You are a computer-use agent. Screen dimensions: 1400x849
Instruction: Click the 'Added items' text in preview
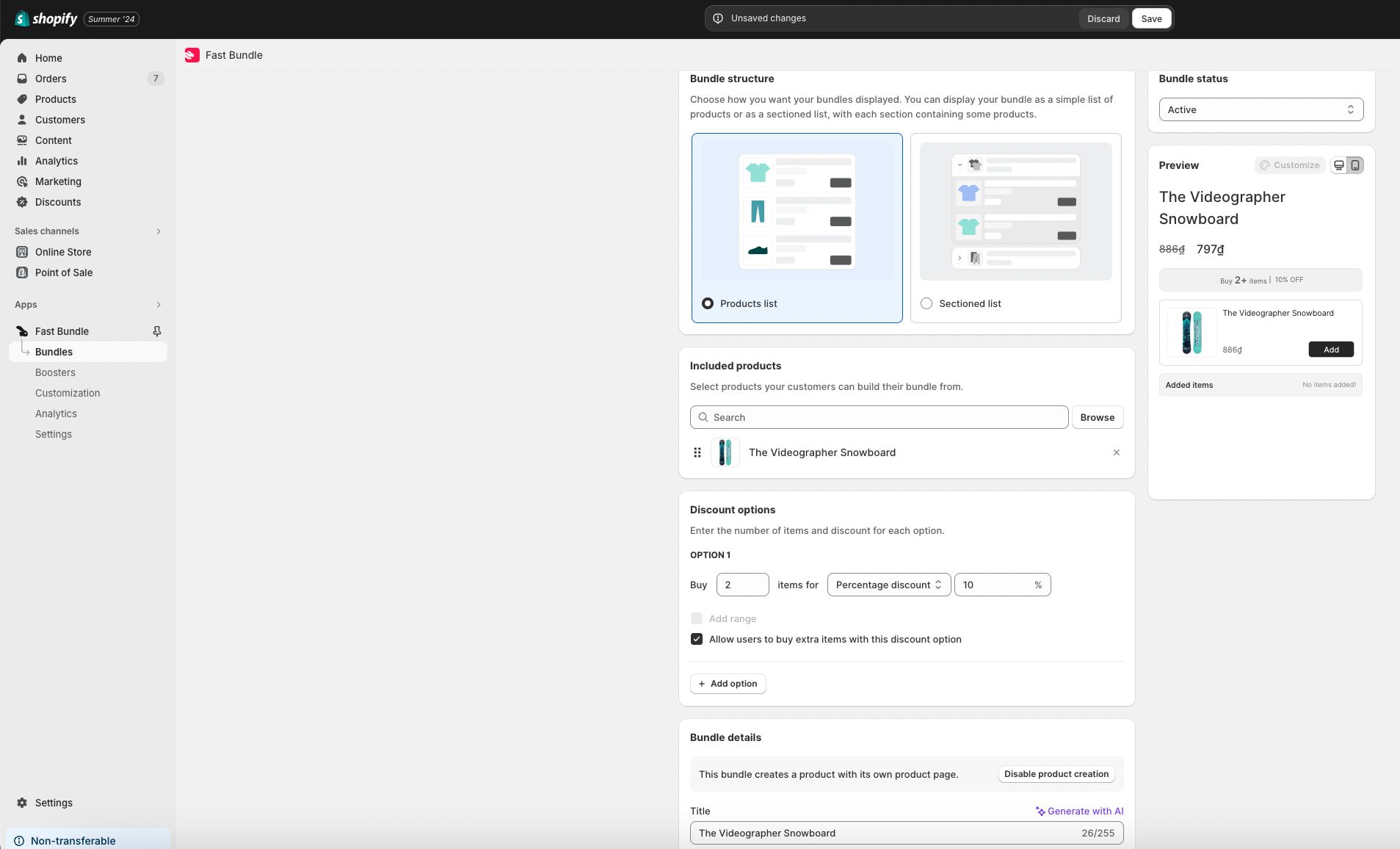point(1189,385)
